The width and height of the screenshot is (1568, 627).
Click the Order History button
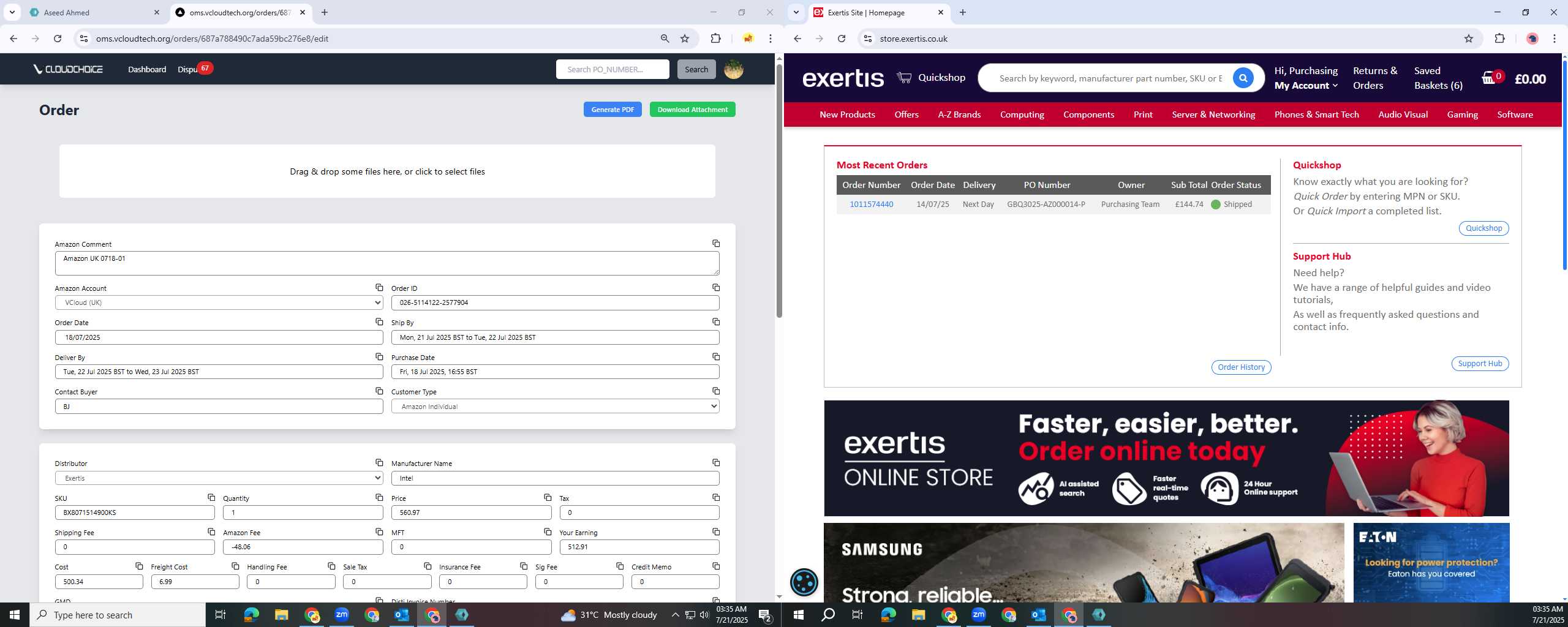coord(1241,367)
